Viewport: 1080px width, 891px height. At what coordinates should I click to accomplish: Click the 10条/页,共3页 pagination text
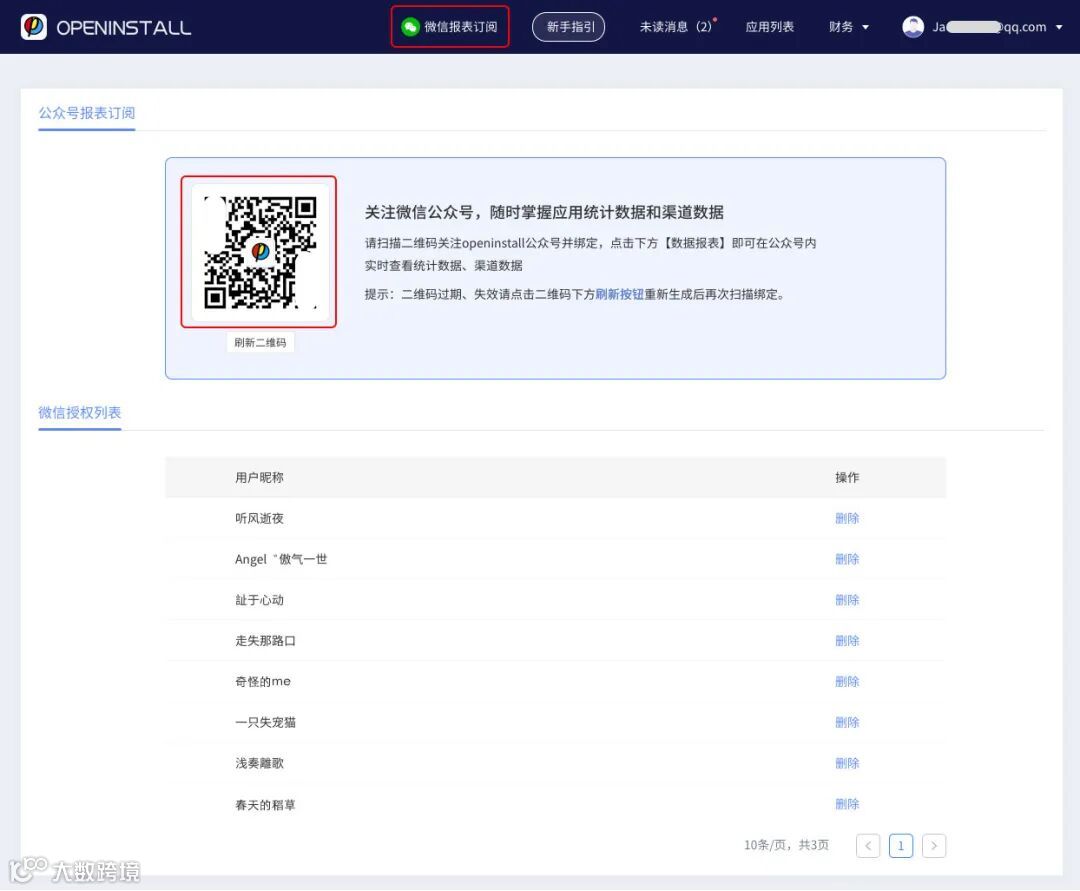[x=787, y=845]
